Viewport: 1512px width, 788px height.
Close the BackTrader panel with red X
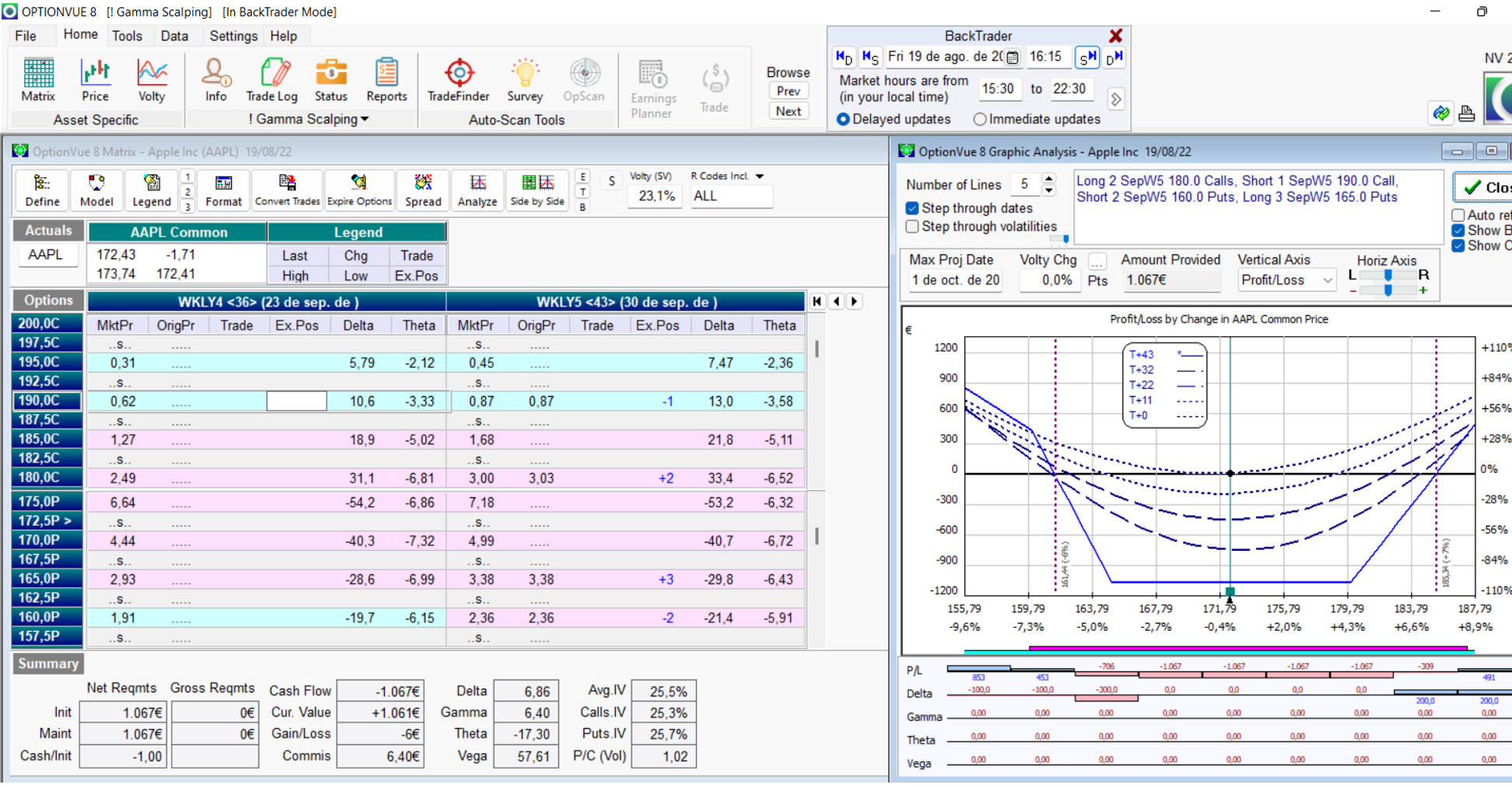tap(1115, 36)
